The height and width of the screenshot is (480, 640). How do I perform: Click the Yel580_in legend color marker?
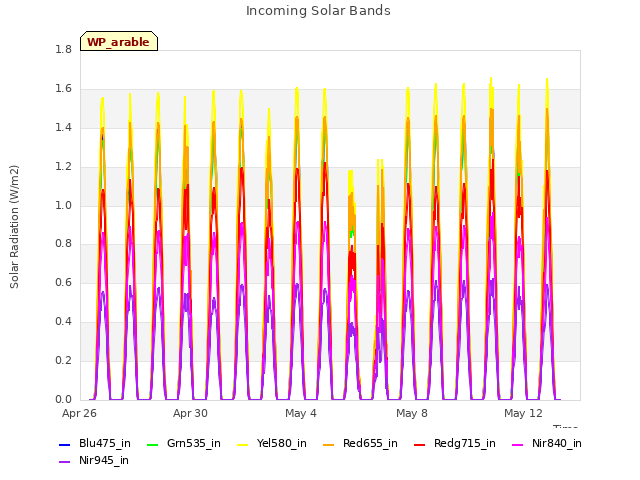pyautogui.click(x=242, y=444)
